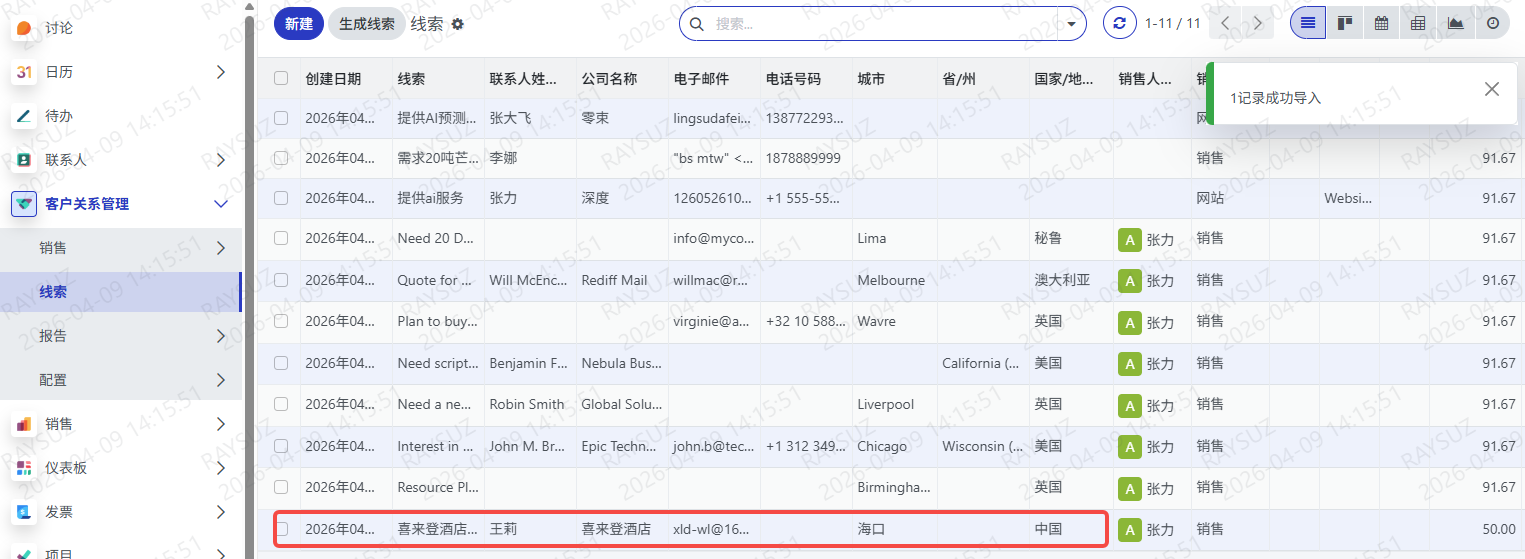Check the Nebula row checkbox
The image size is (1525, 559).
pos(281,363)
